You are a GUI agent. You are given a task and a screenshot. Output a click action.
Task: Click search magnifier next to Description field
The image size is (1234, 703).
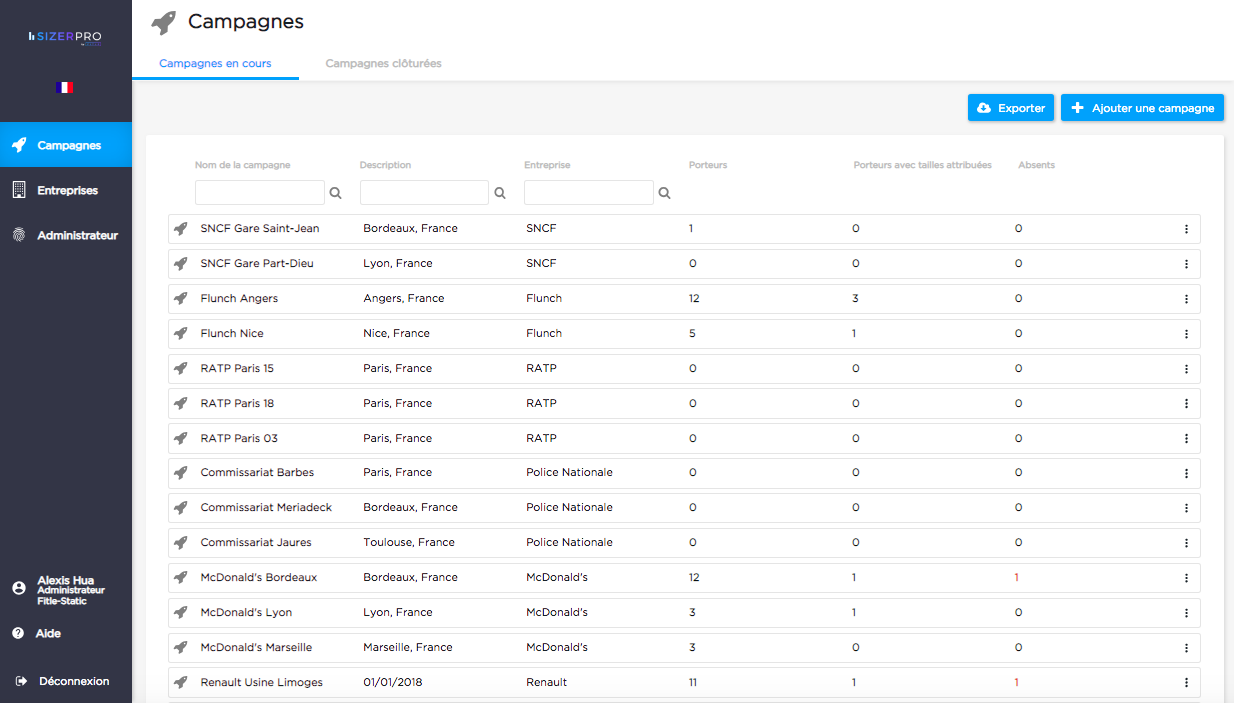[500, 193]
